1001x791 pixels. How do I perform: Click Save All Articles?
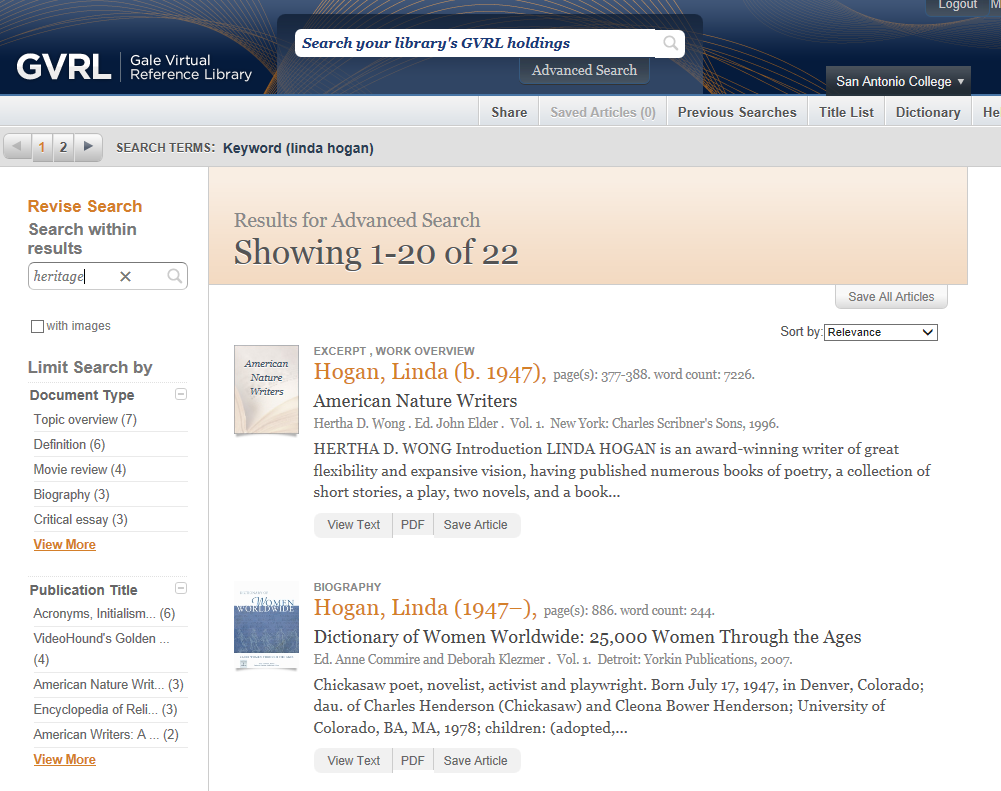[891, 297]
